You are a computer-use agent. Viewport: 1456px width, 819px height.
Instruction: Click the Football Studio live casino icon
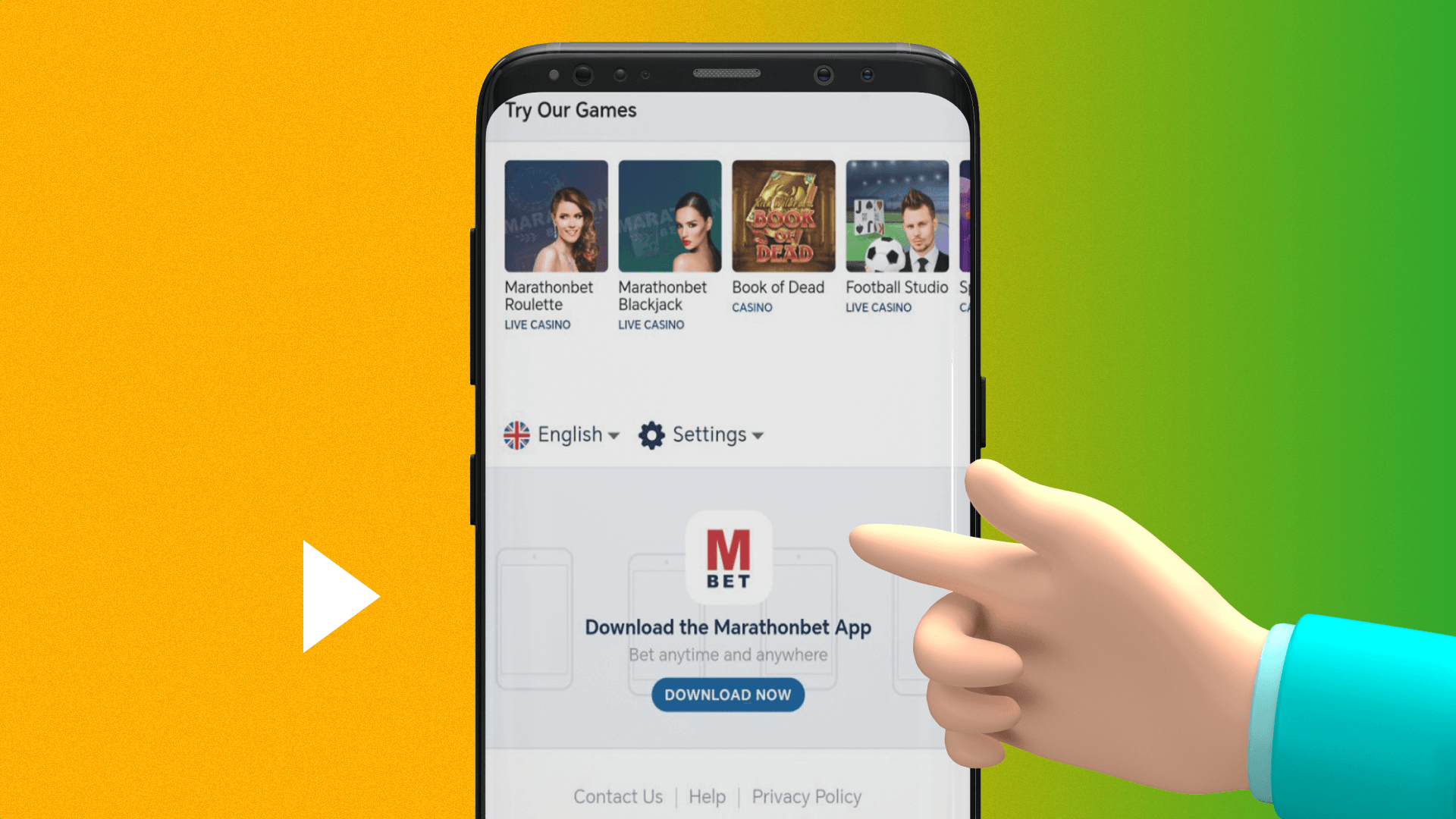coord(896,216)
